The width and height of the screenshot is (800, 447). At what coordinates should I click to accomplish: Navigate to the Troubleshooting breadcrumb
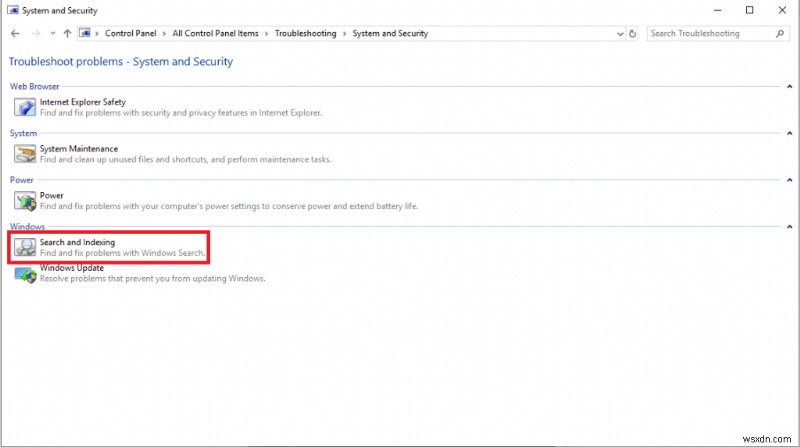306,33
